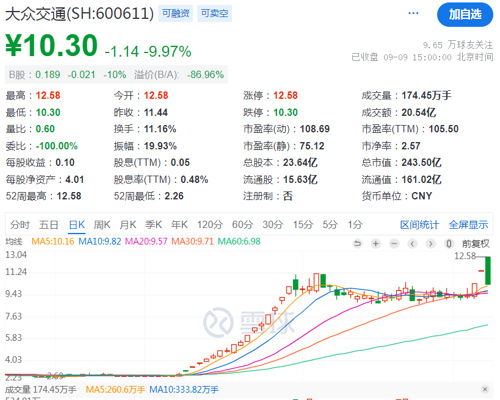Click the 总市值 value 243.50亿
Screen dimensions: 500x400
(421, 163)
